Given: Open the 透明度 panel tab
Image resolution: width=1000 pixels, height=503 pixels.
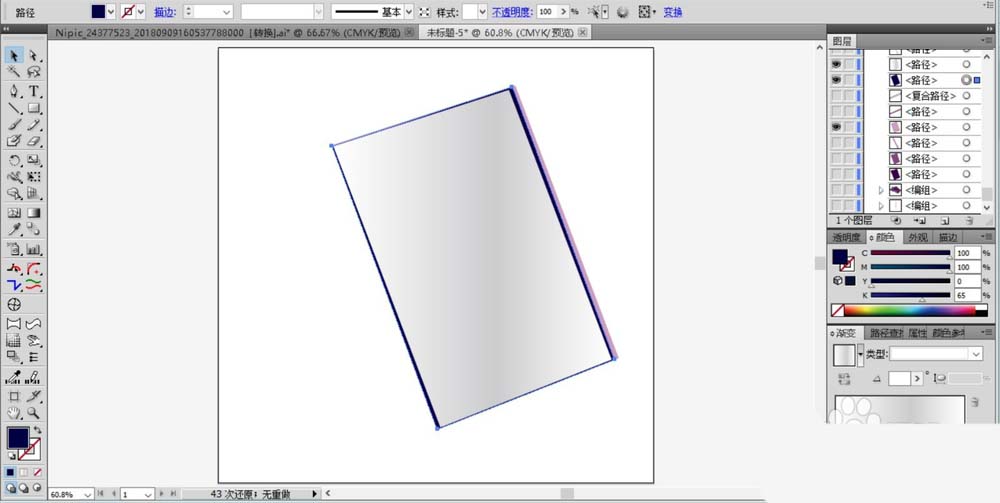Looking at the screenshot, I should coord(846,237).
